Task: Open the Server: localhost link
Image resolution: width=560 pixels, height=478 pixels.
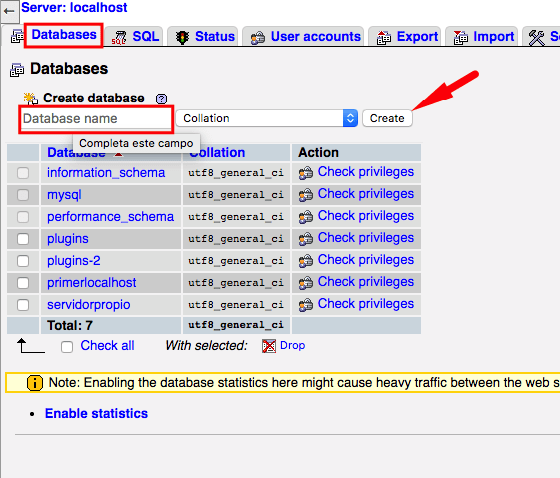Action: [x=74, y=8]
